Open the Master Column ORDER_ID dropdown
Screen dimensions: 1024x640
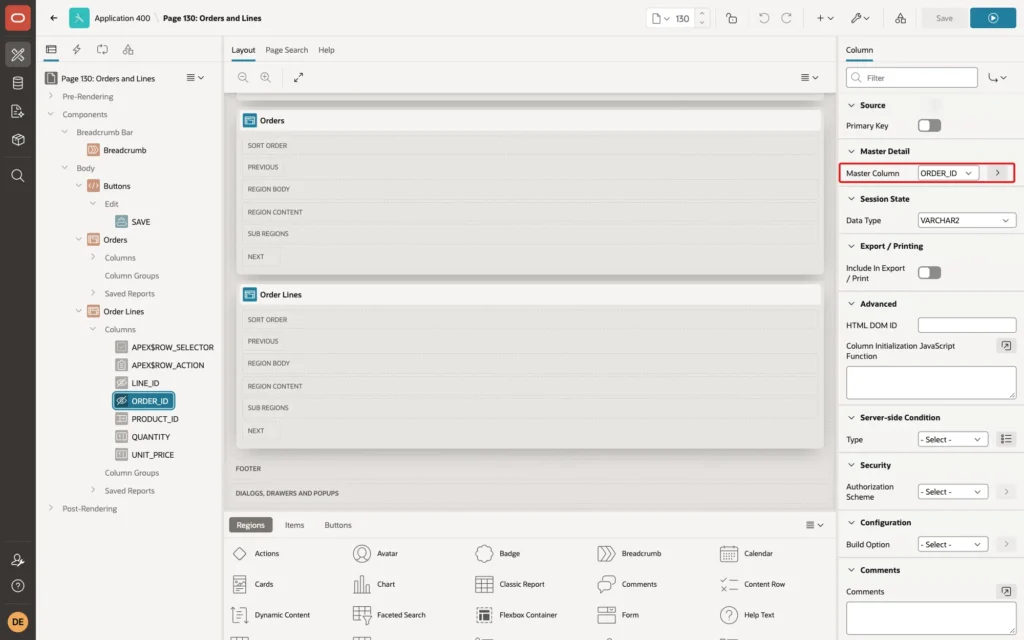point(948,173)
